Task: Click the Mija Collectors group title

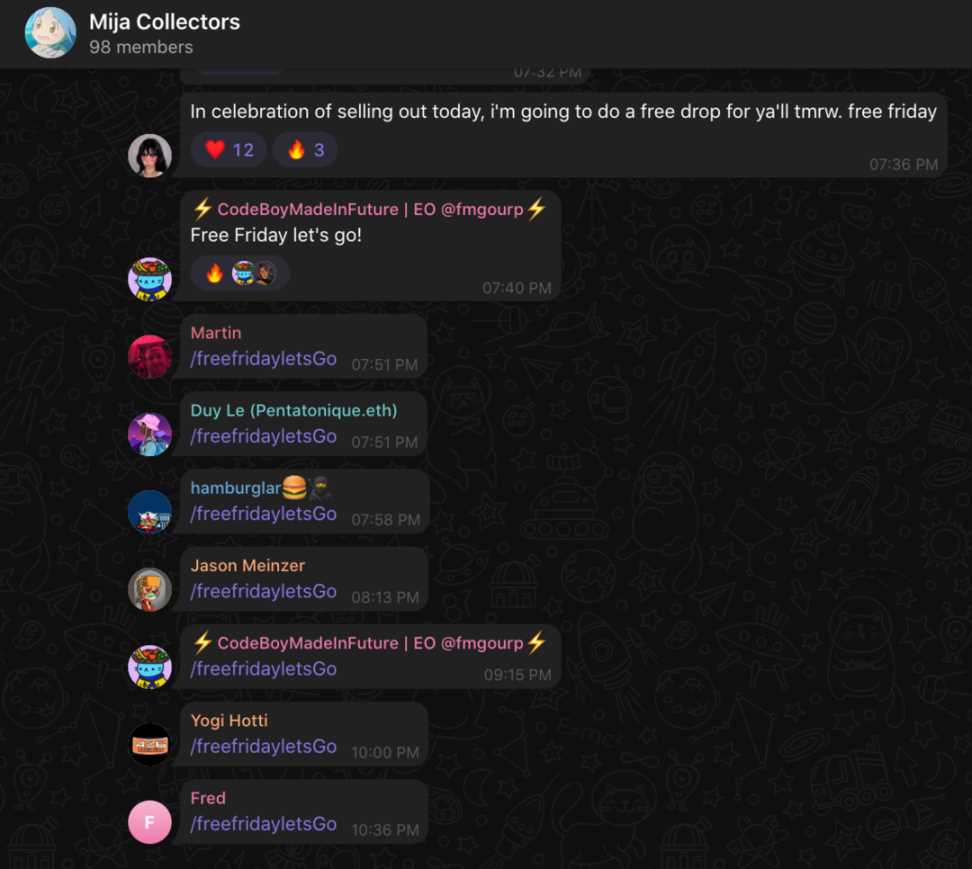Action: click(164, 22)
